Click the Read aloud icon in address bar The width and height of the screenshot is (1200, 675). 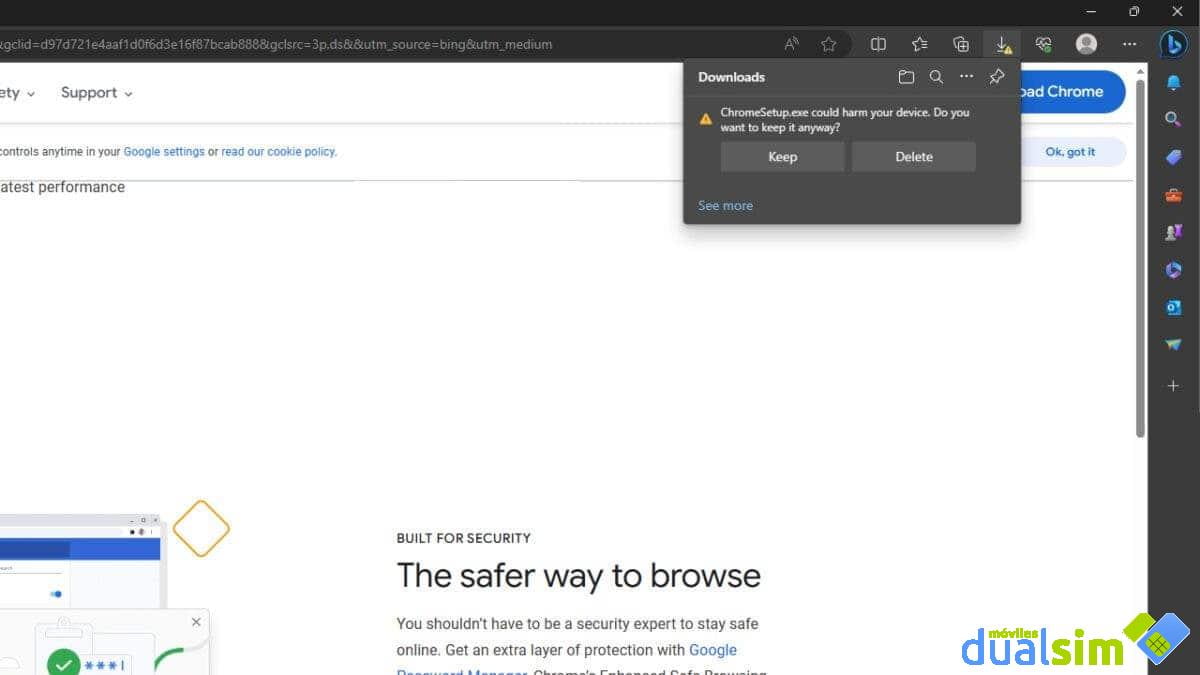pyautogui.click(x=792, y=44)
